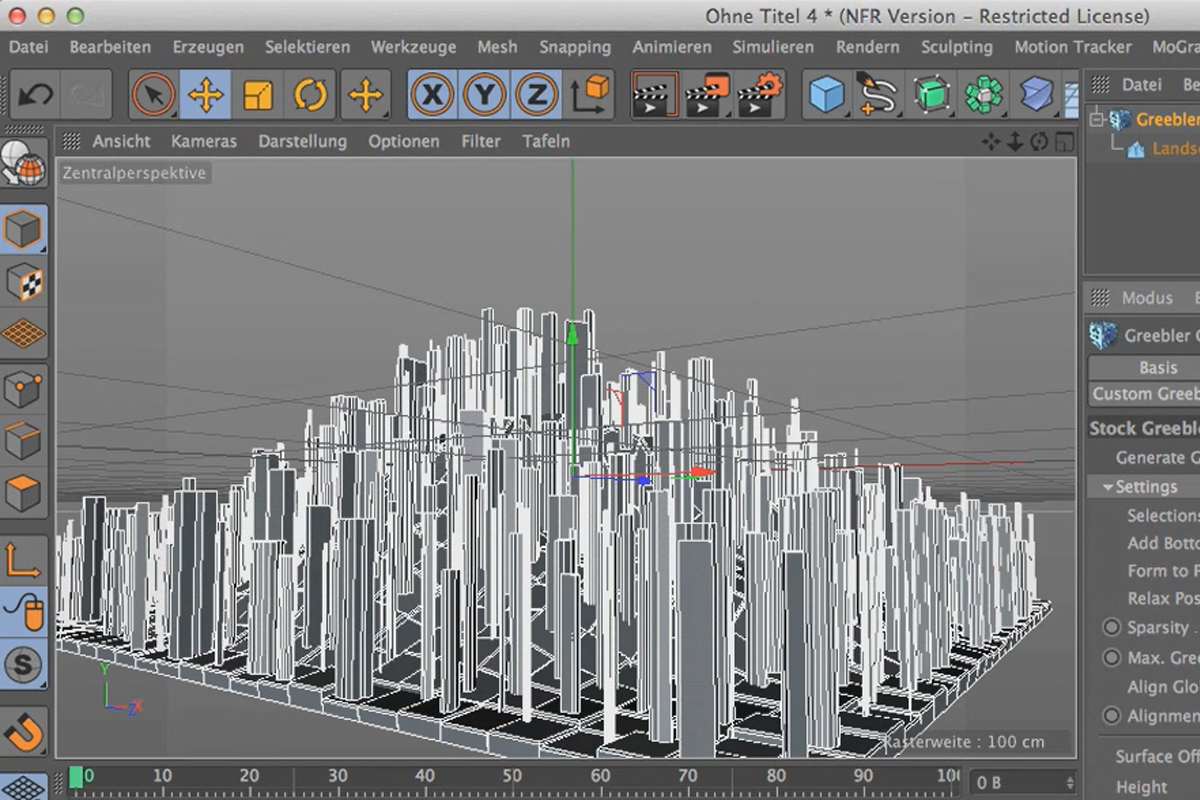
Task: Open the Sculpting menu
Action: coord(957,47)
